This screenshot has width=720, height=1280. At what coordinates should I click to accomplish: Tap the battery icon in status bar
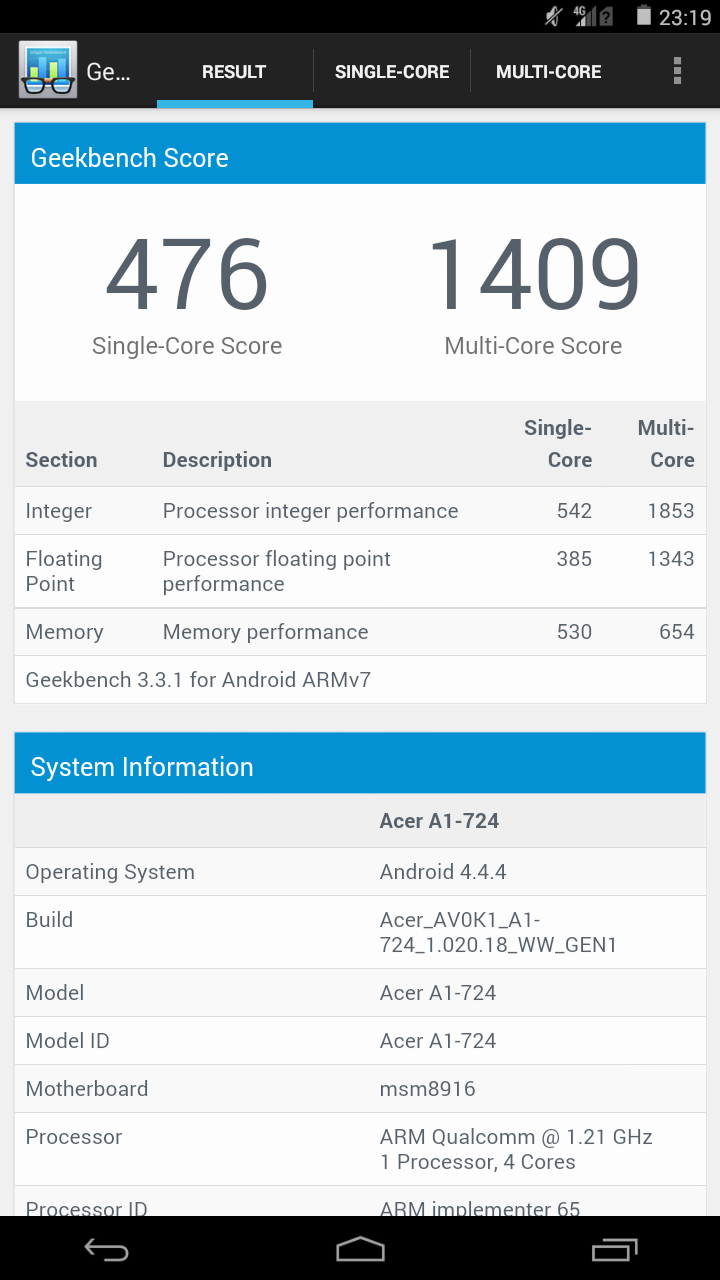pos(644,16)
